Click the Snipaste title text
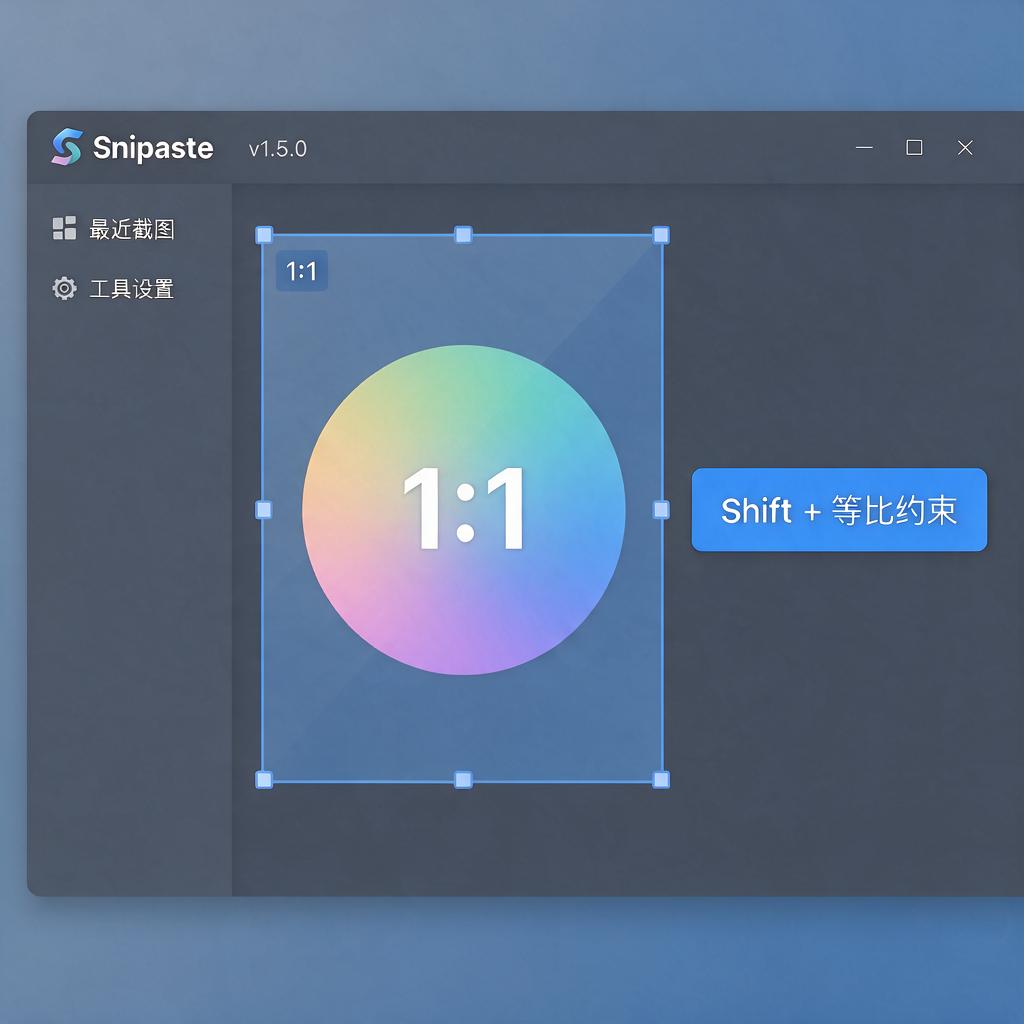 tap(153, 148)
